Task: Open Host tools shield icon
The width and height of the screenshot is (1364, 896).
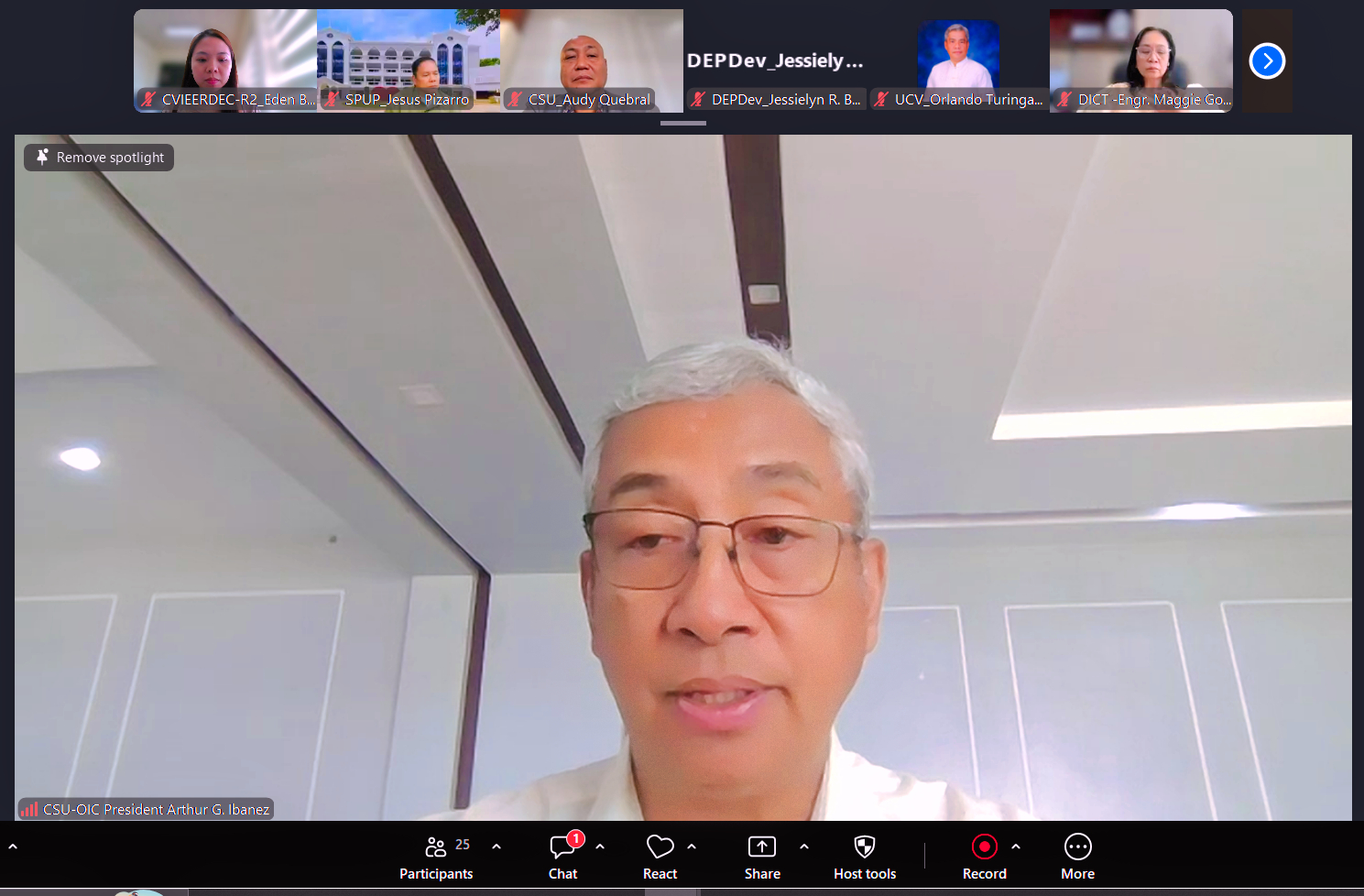Action: [x=864, y=847]
